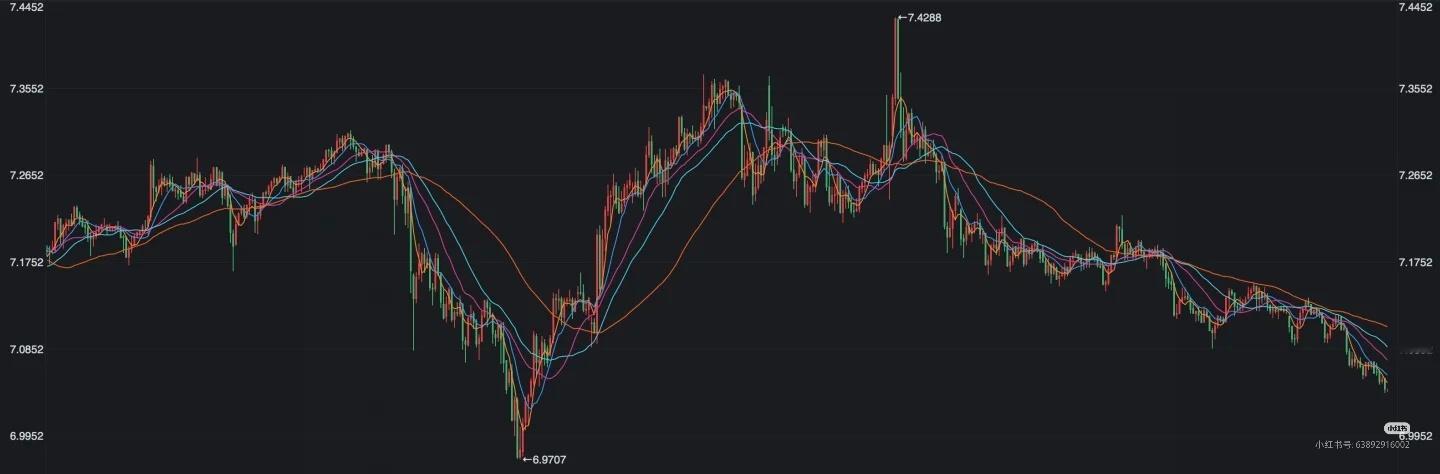Select 7.2652 label on right price axis
This screenshot has height=474, width=1440.
(1416, 175)
